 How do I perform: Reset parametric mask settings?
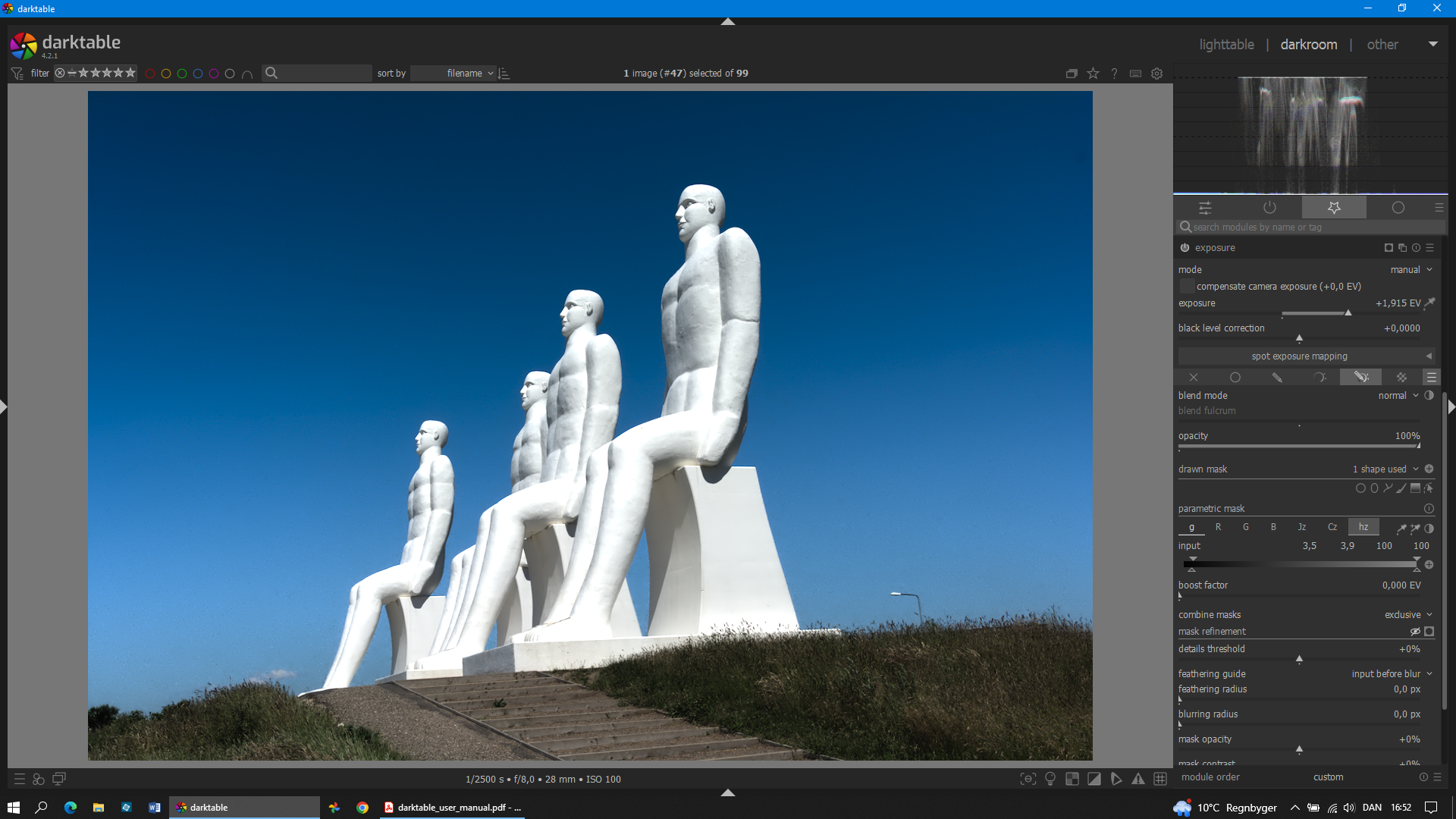1429,509
